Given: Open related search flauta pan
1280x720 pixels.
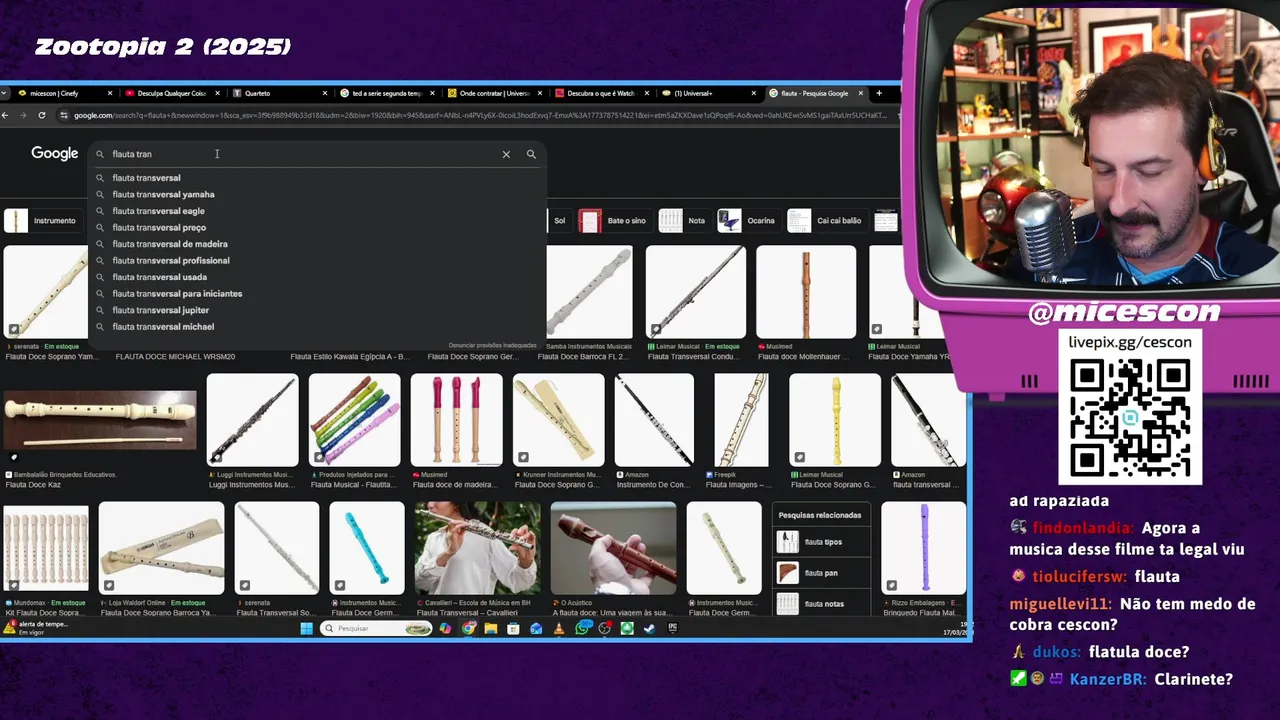Looking at the screenshot, I should (x=822, y=573).
